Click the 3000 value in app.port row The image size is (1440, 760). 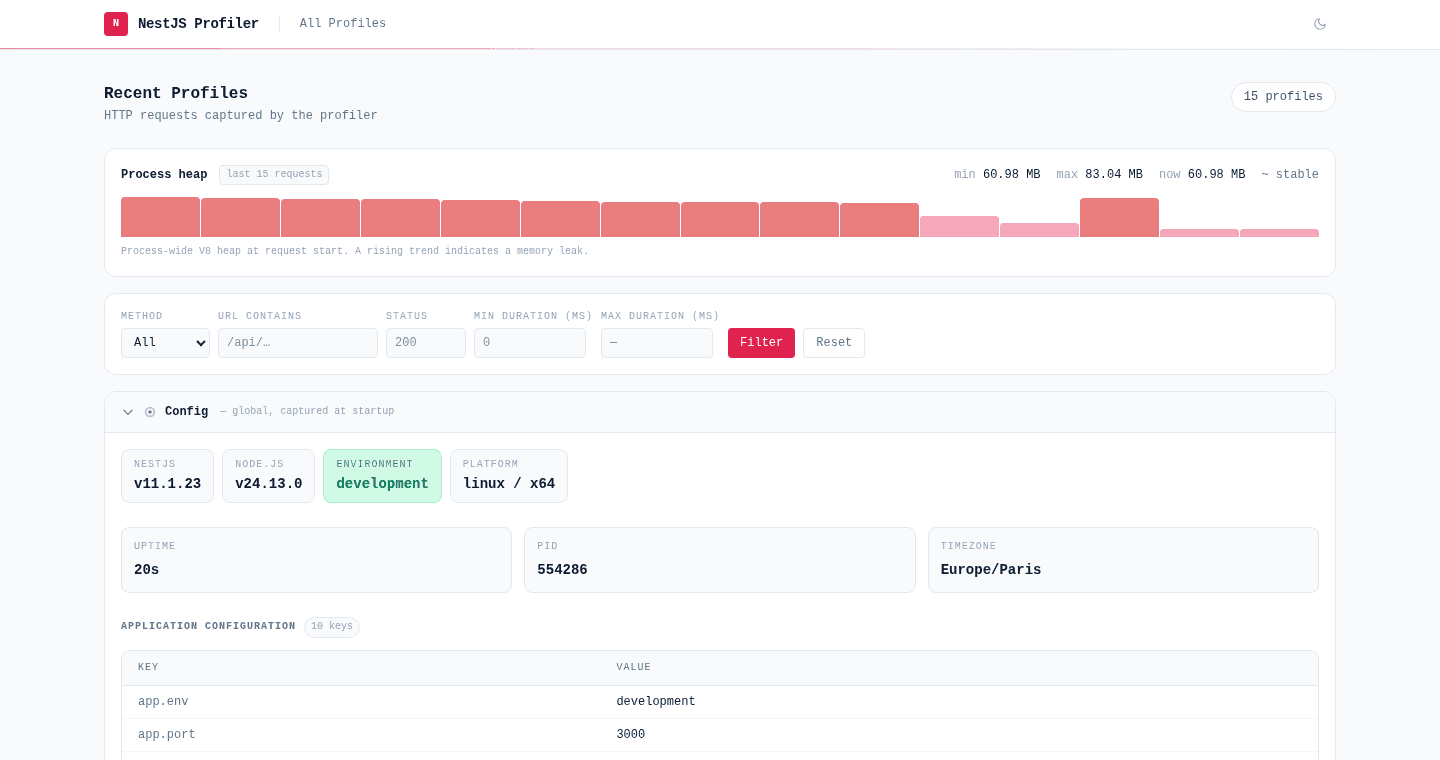point(631,735)
